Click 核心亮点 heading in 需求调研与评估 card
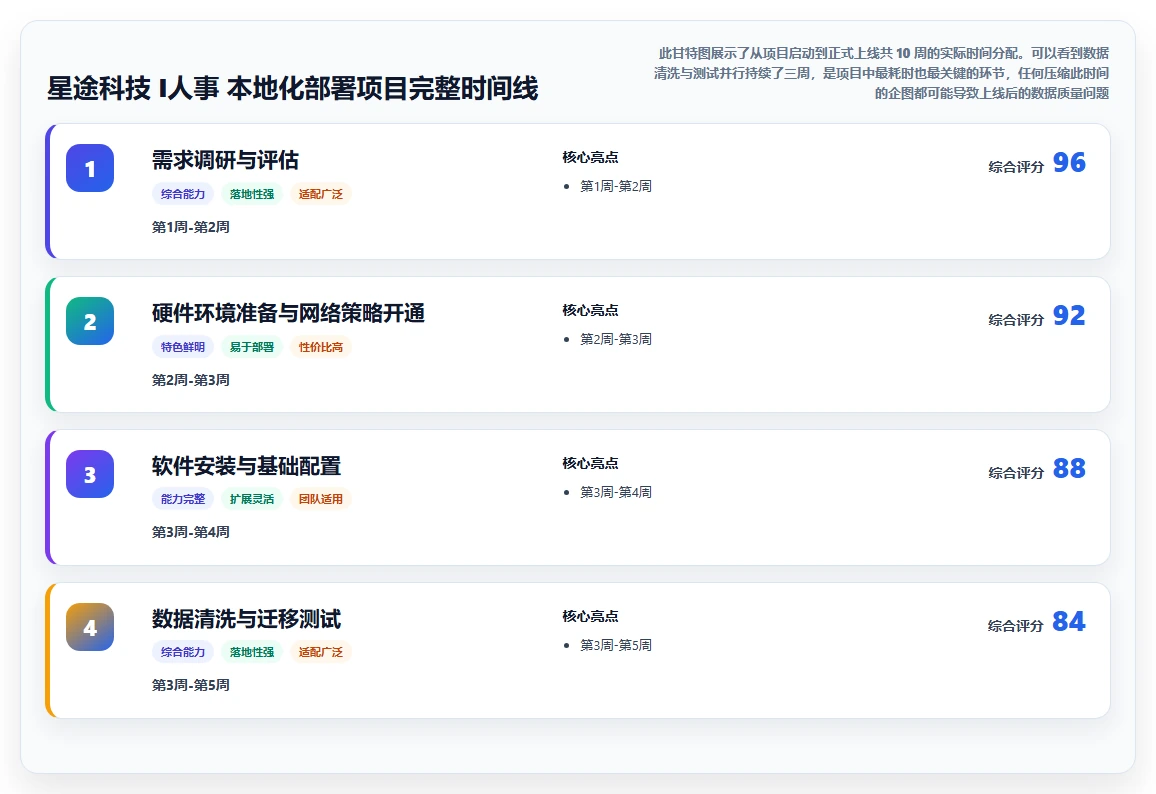Screen dimensions: 1156x794 [591, 157]
